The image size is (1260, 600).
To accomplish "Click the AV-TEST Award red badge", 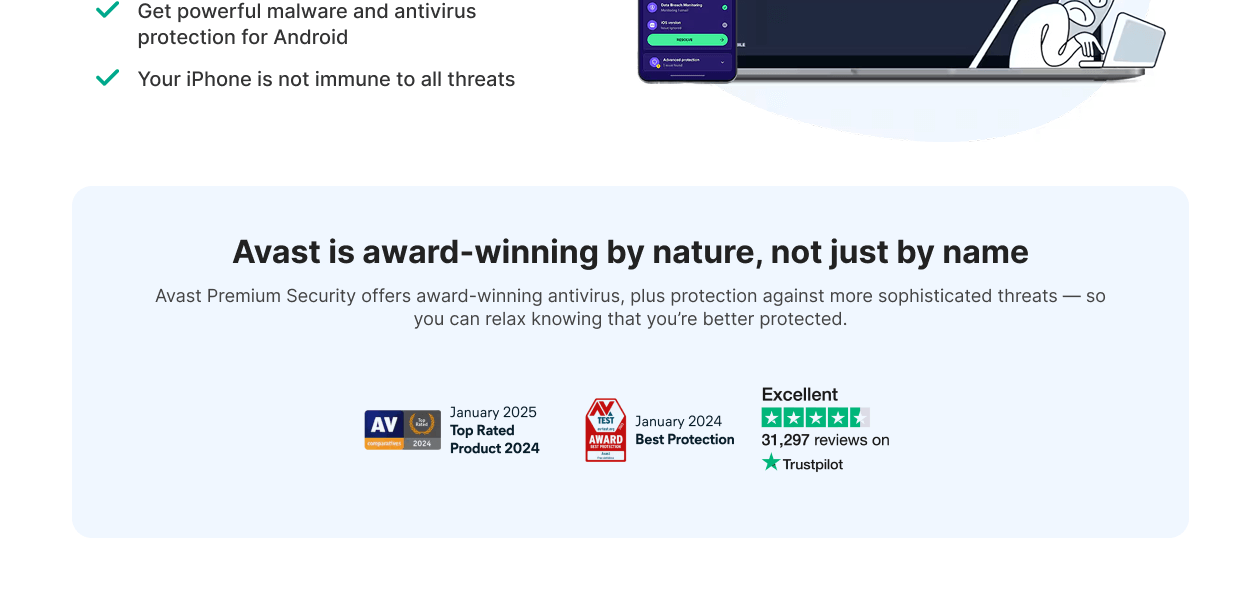I will point(605,430).
